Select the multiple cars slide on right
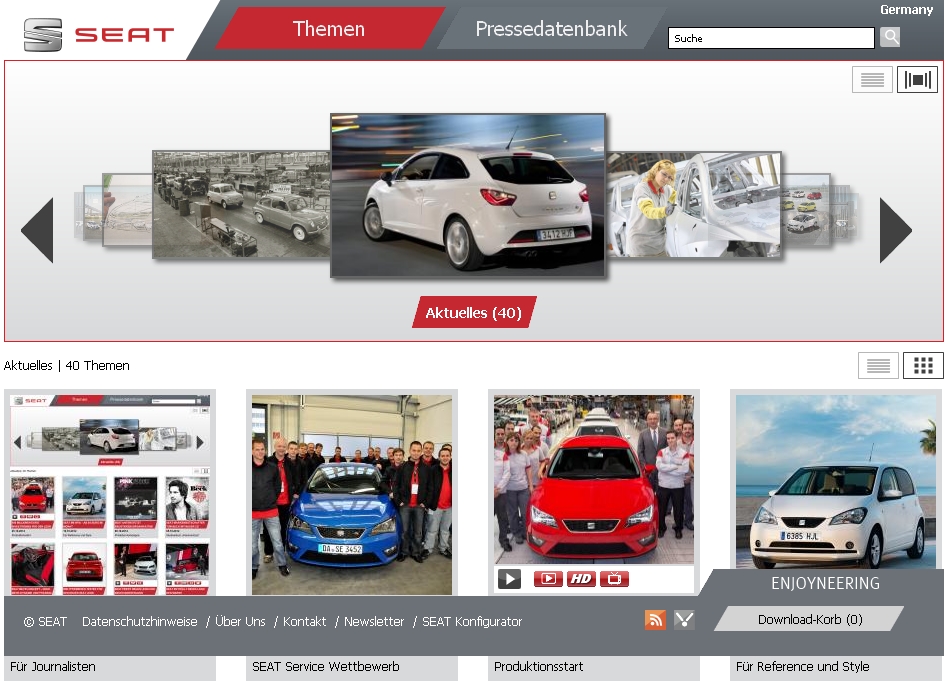 (805, 210)
